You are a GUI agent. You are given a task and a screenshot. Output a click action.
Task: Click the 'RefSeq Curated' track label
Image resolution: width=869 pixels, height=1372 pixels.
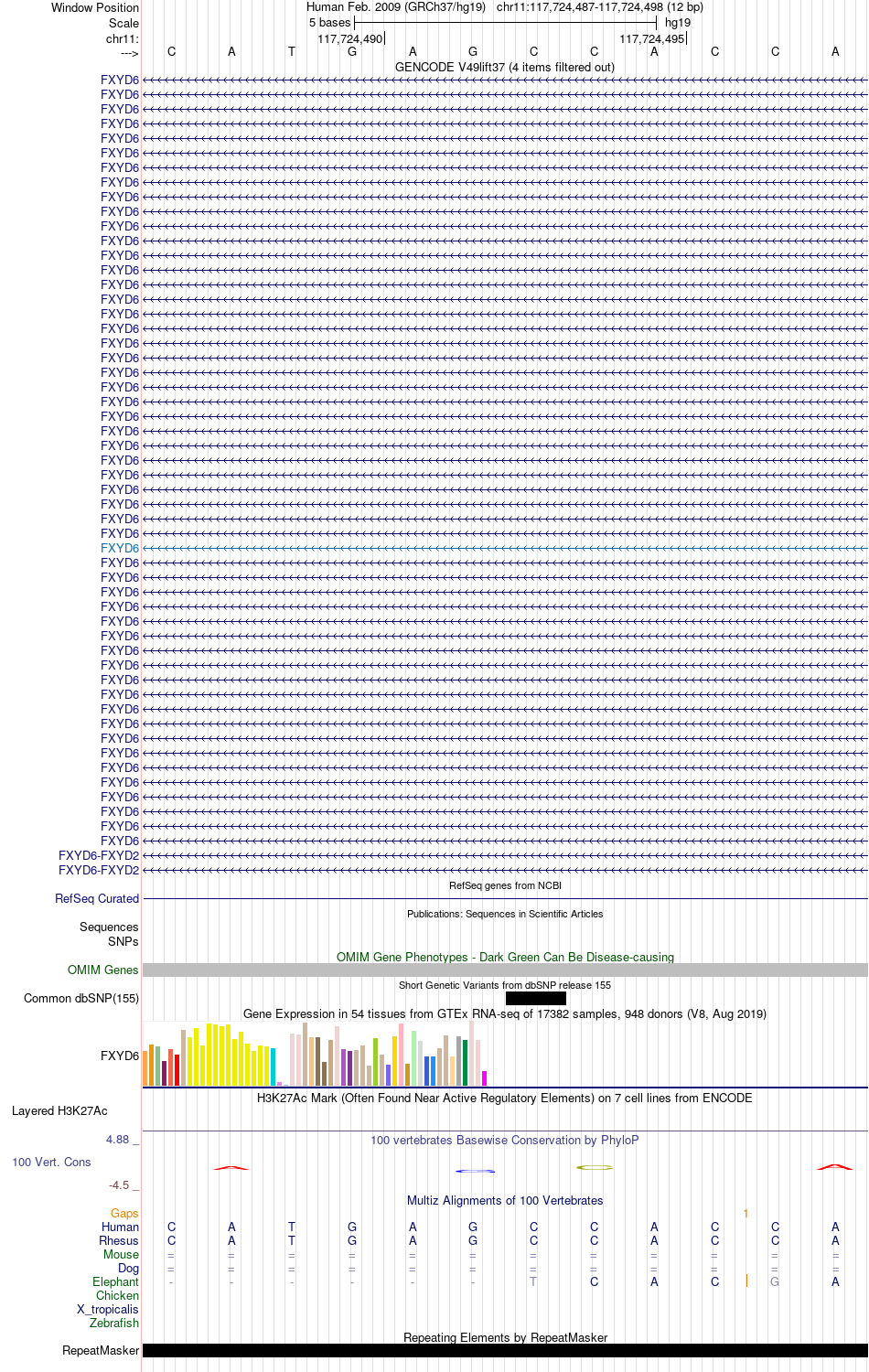click(x=97, y=898)
